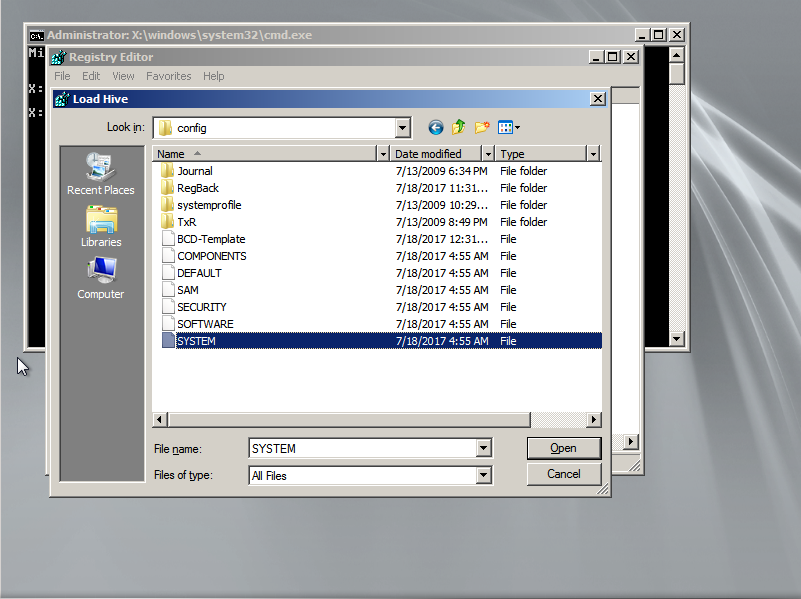Viewport: 801px width, 599px height.
Task: Open Libraries shortcut in sidebar
Action: pos(101,227)
